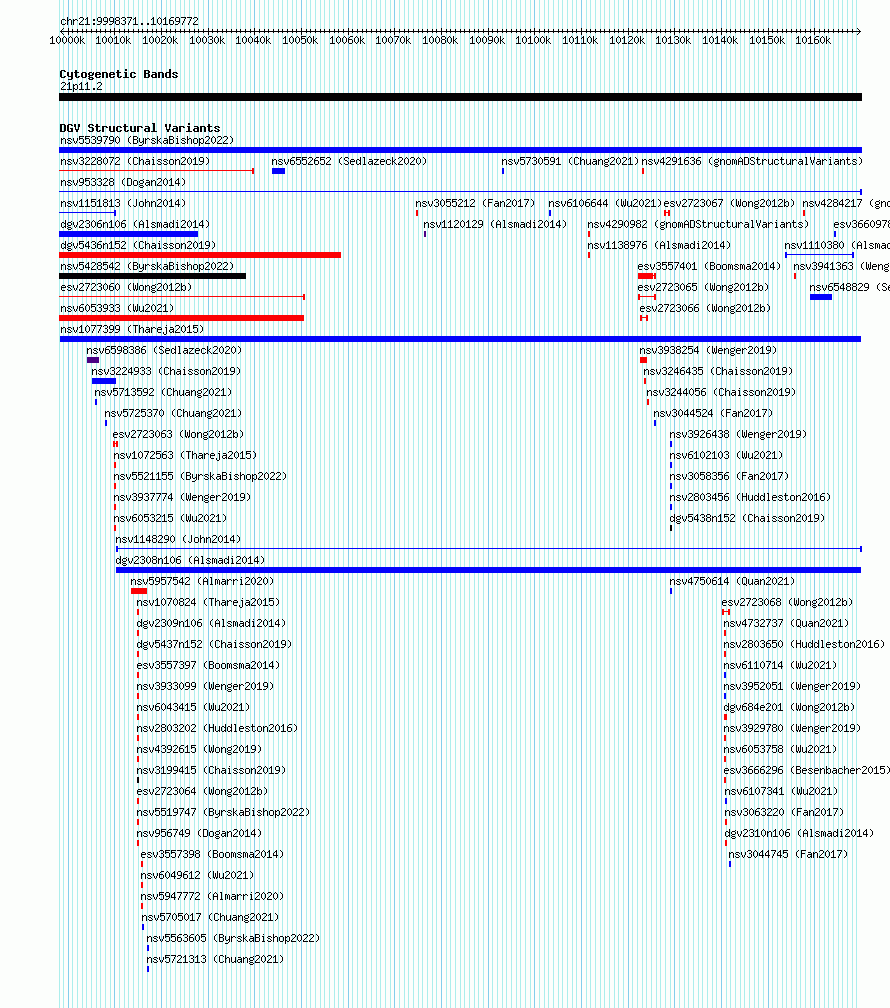Click the blue nsv6552652 variant bar
Image resolution: width=890 pixels, height=1008 pixels.
click(278, 171)
